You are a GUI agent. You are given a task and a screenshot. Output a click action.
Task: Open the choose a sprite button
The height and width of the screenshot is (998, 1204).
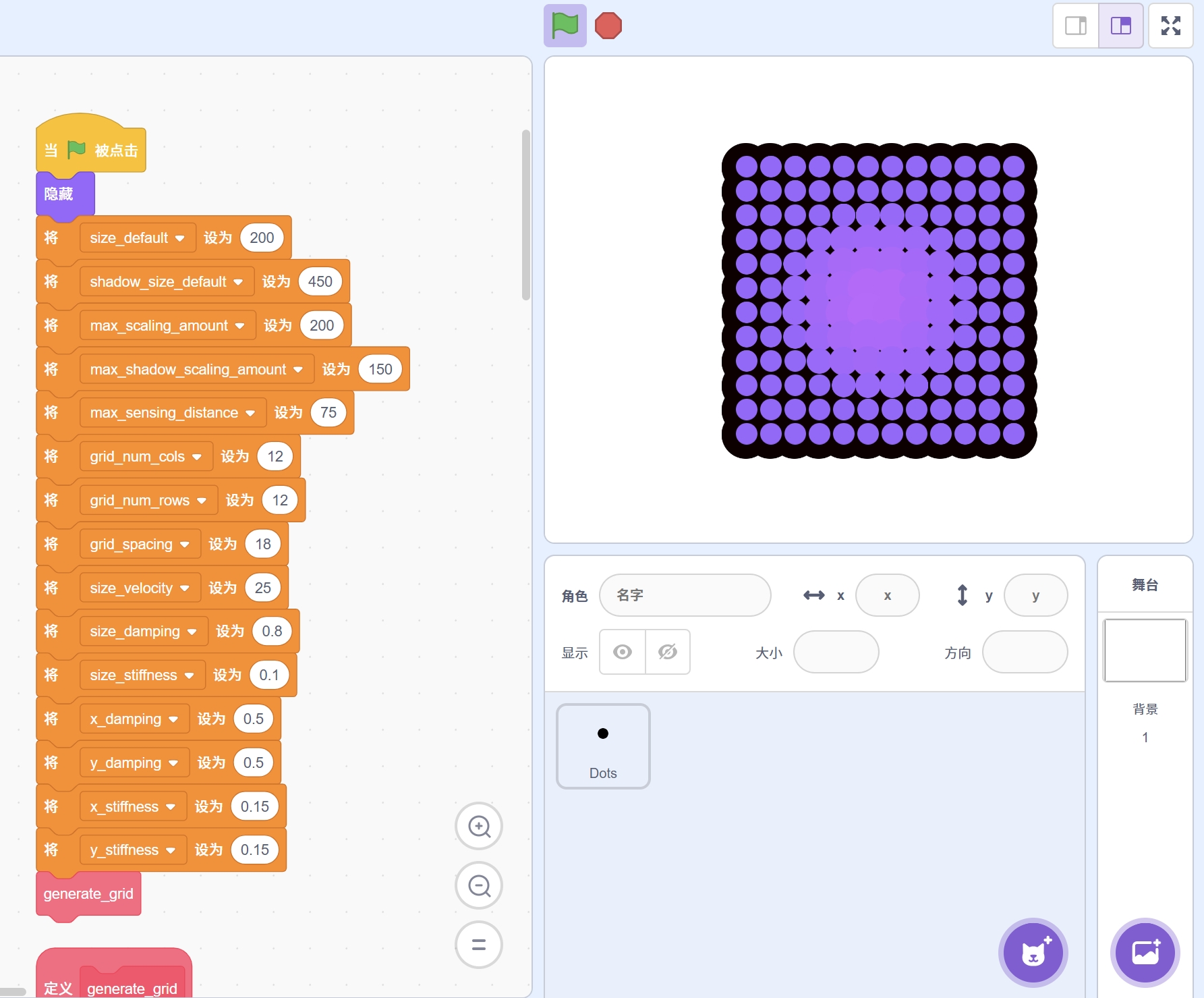1033,953
